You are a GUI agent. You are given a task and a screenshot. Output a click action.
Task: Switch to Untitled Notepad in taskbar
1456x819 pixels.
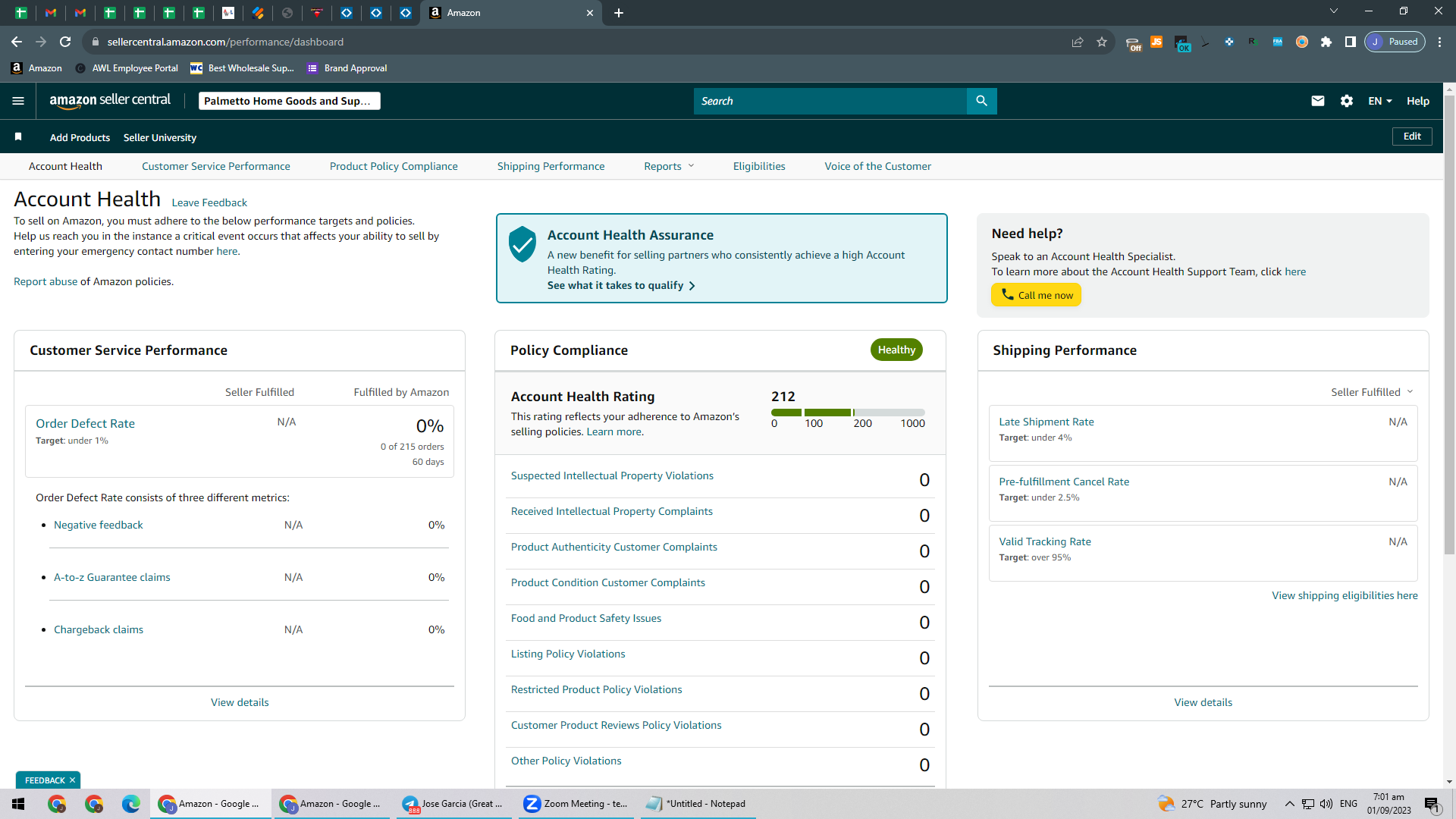698,804
